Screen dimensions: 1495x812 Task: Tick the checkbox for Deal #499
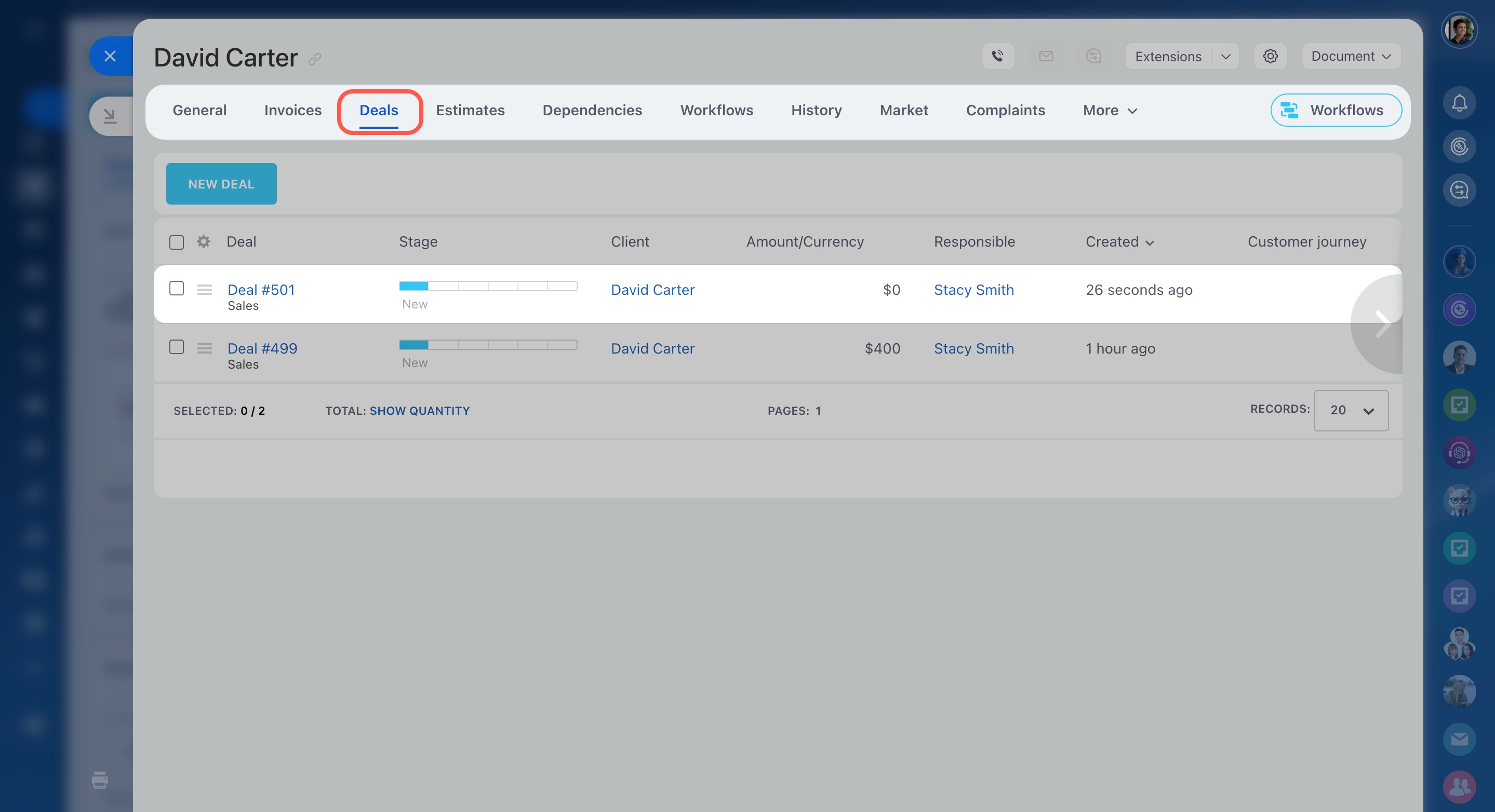click(x=177, y=347)
